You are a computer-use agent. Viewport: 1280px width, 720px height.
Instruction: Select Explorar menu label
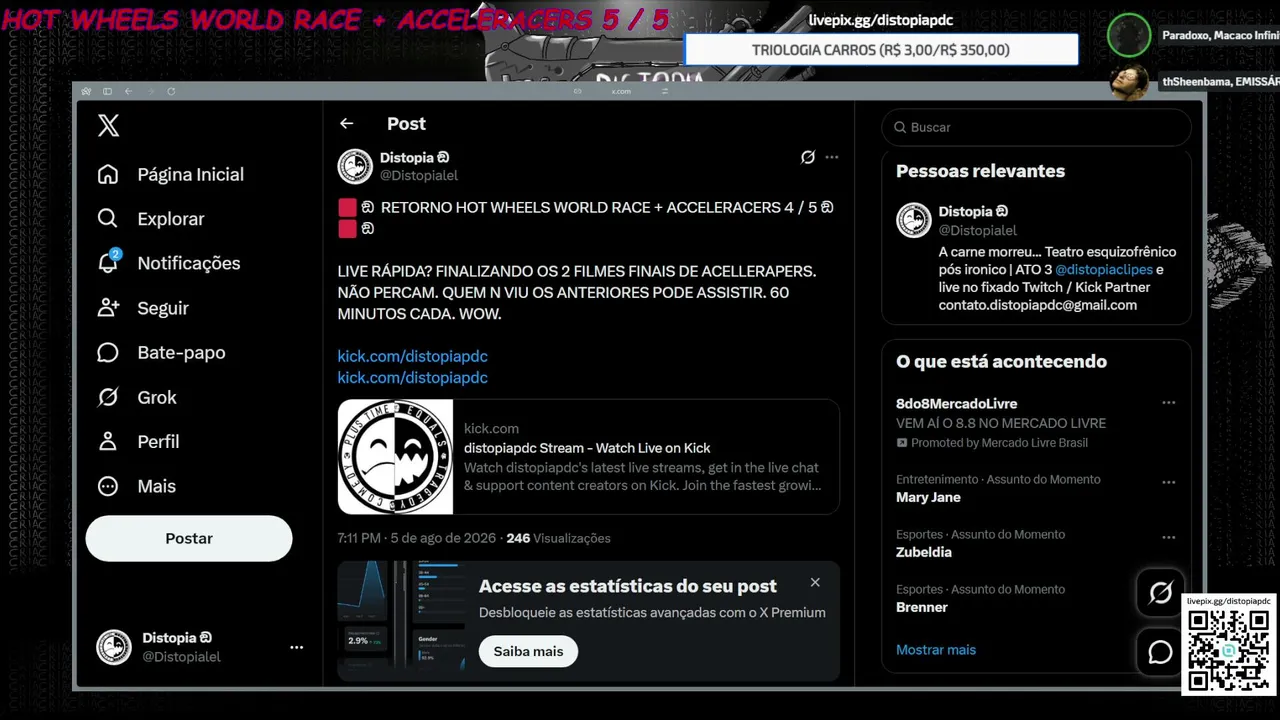tap(171, 219)
